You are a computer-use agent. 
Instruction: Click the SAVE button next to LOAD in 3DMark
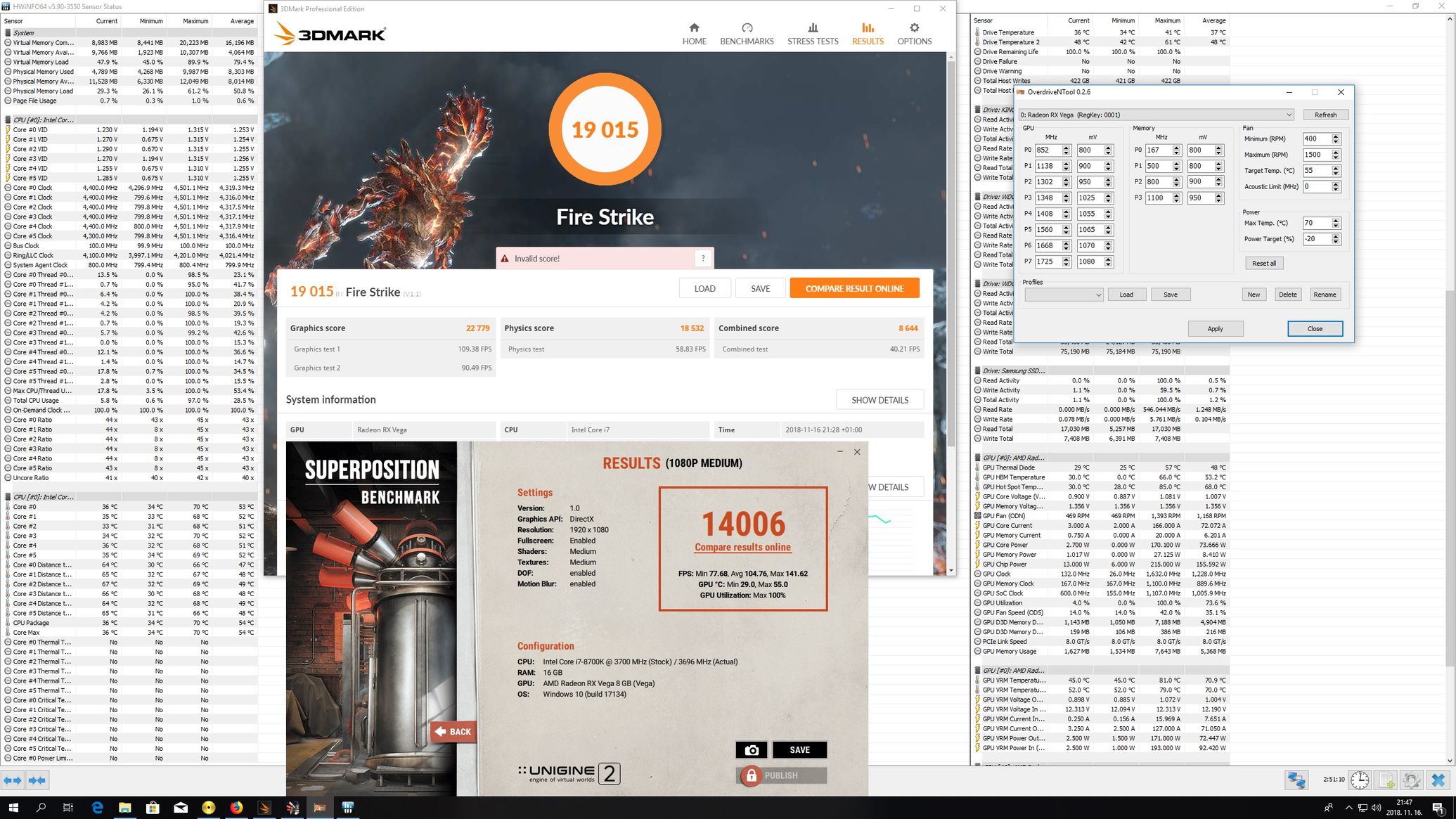(760, 288)
